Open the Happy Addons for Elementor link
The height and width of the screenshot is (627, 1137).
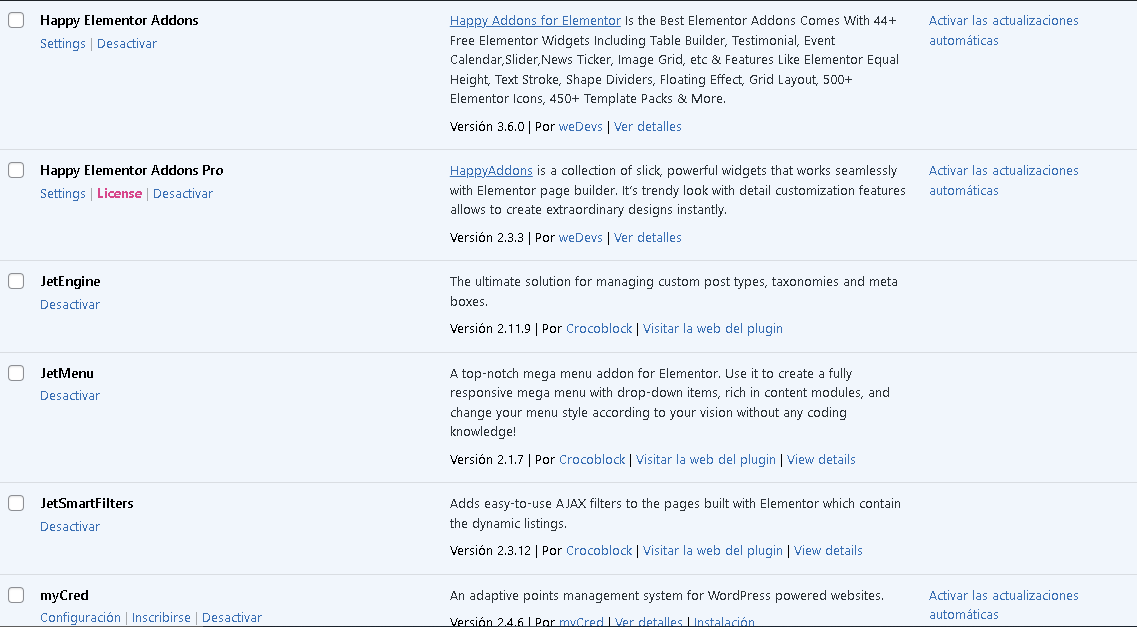(x=535, y=21)
